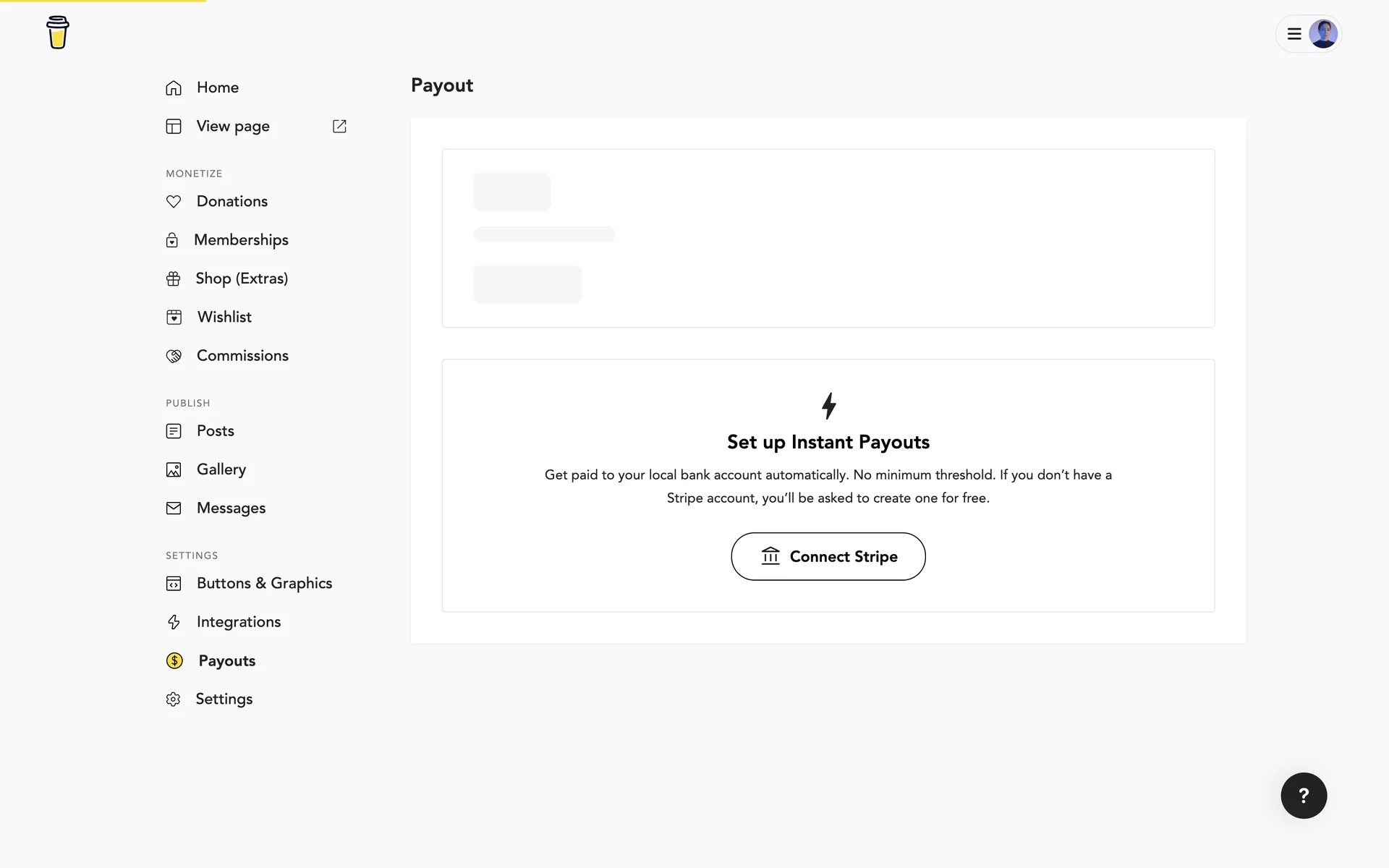The height and width of the screenshot is (868, 1389).
Task: Open Messages from the sidebar
Action: point(231,509)
